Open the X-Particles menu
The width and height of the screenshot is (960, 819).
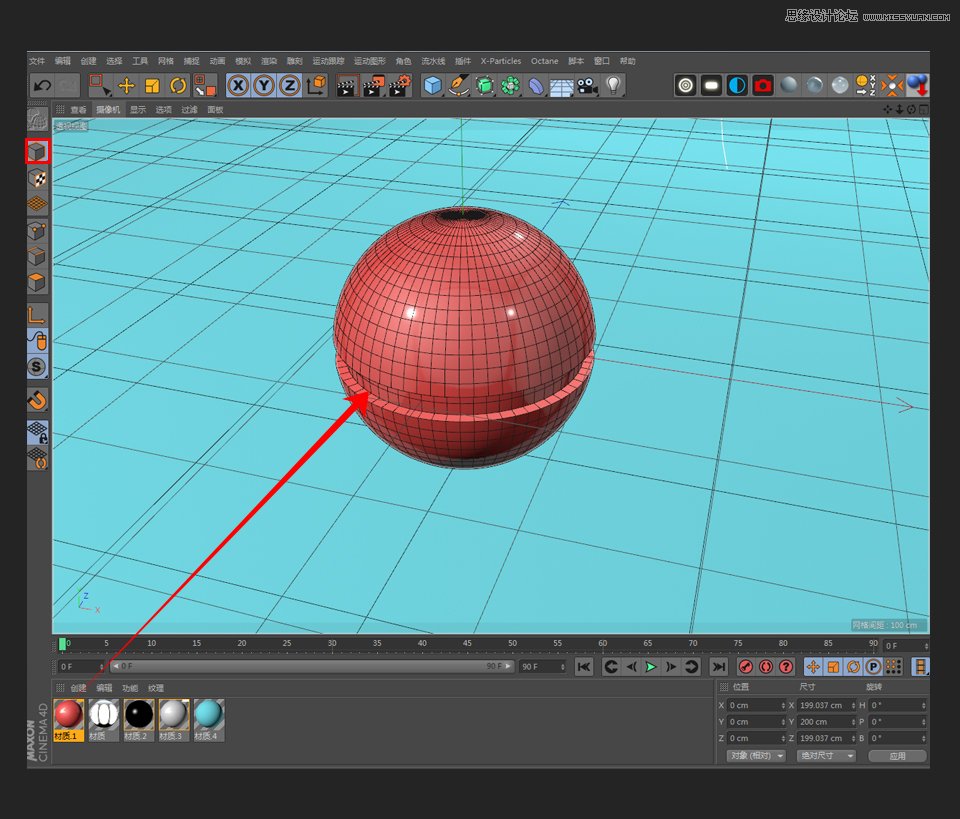coord(500,60)
